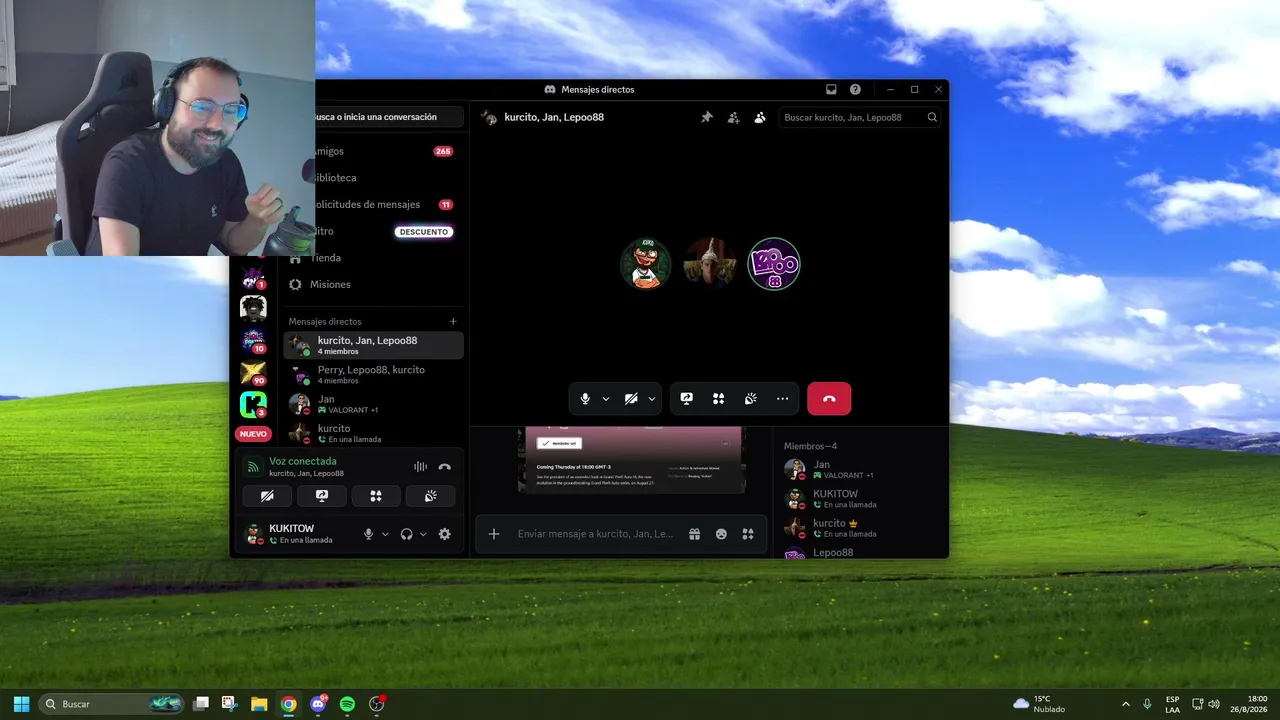1280x720 pixels.
Task: Open File Explorer from the taskbar
Action: coord(259,704)
